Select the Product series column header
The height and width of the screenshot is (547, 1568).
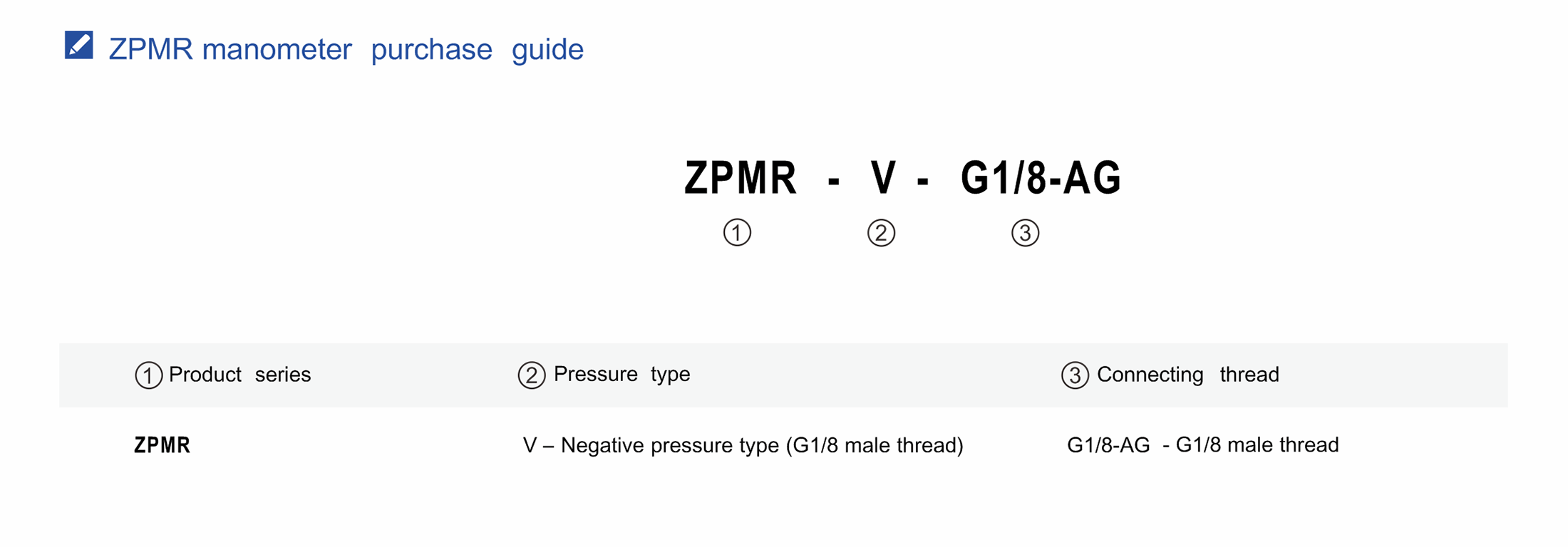click(x=239, y=375)
